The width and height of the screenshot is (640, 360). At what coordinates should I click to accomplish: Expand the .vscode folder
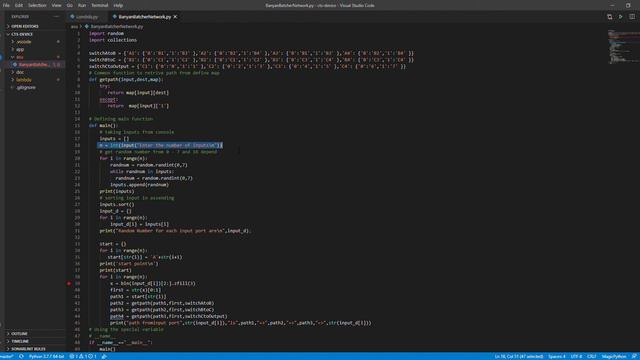24,42
